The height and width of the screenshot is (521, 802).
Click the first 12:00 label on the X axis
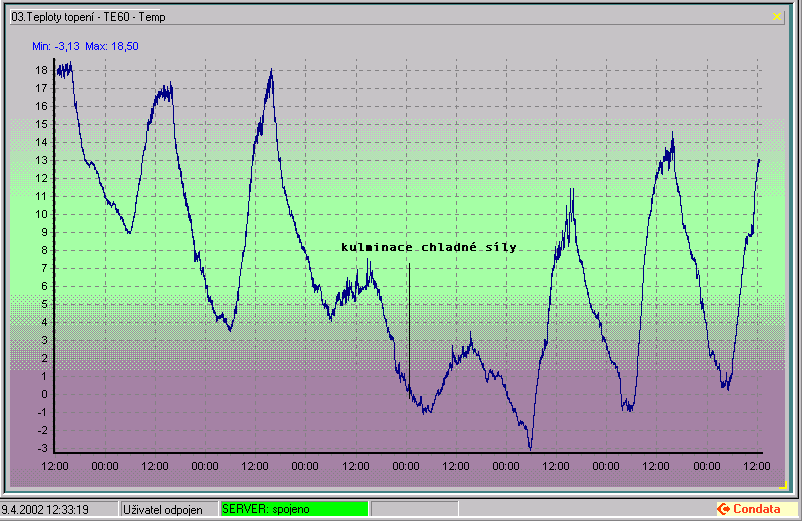click(x=54, y=466)
